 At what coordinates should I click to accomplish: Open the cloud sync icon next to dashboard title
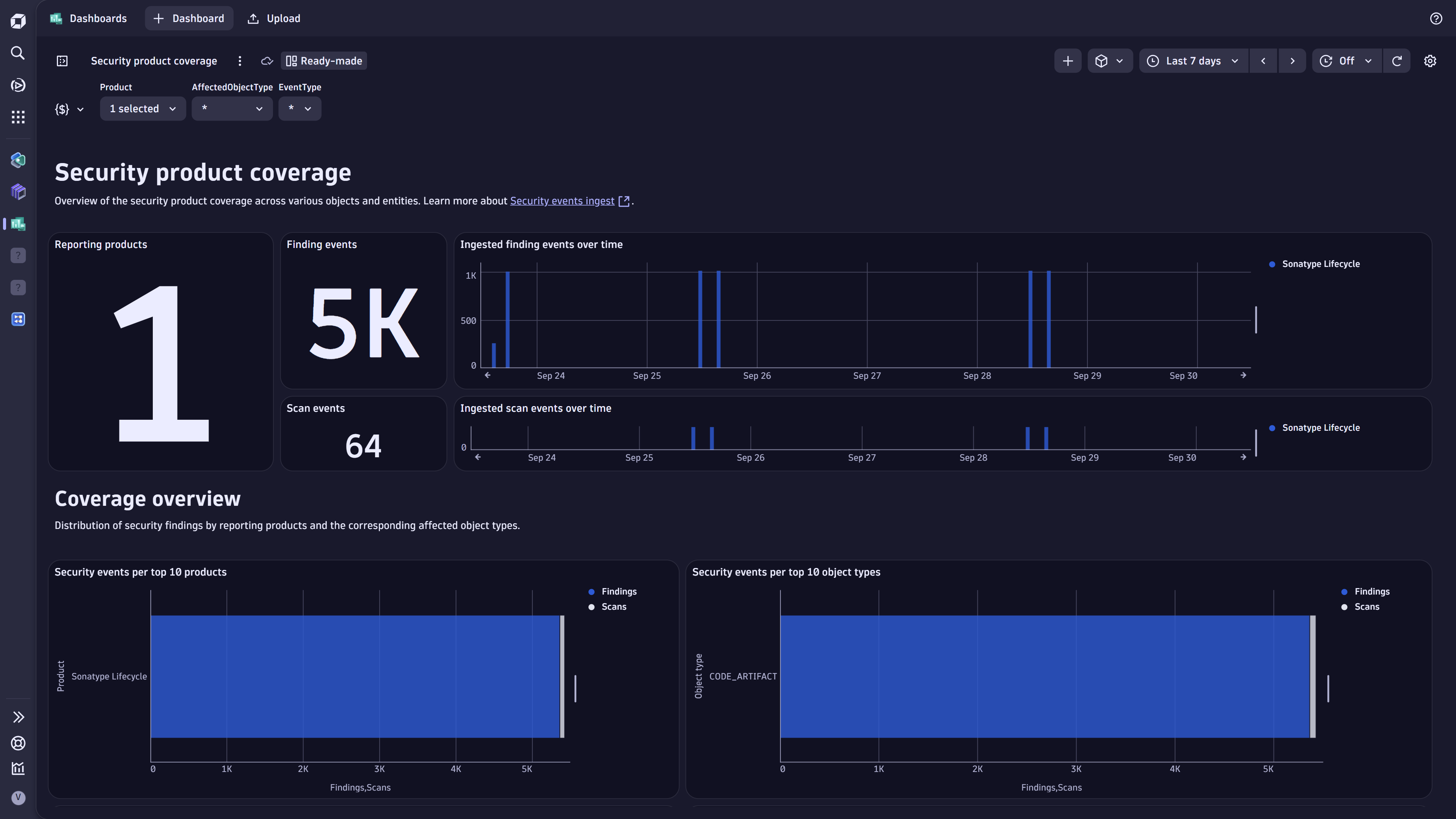tap(266, 61)
